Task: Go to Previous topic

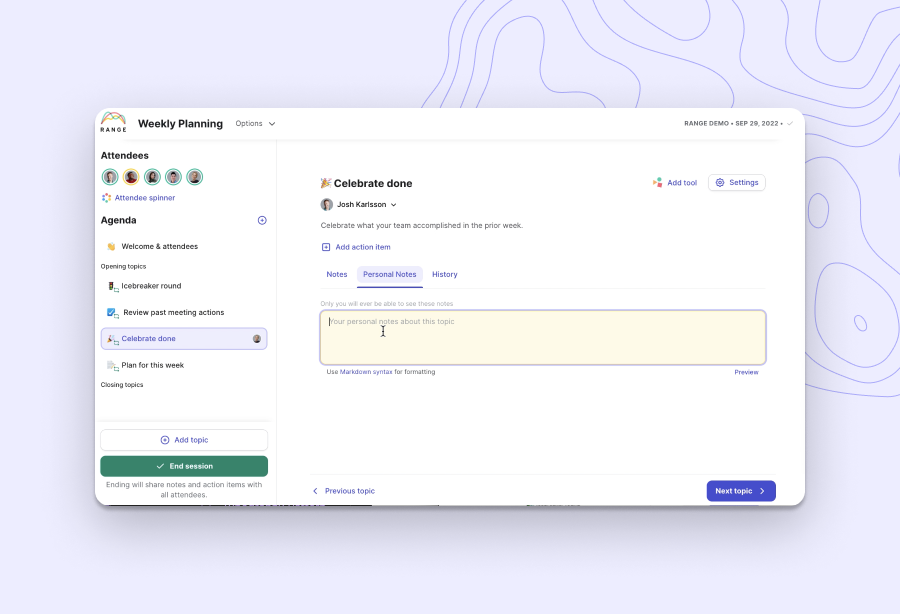Action: (x=343, y=491)
